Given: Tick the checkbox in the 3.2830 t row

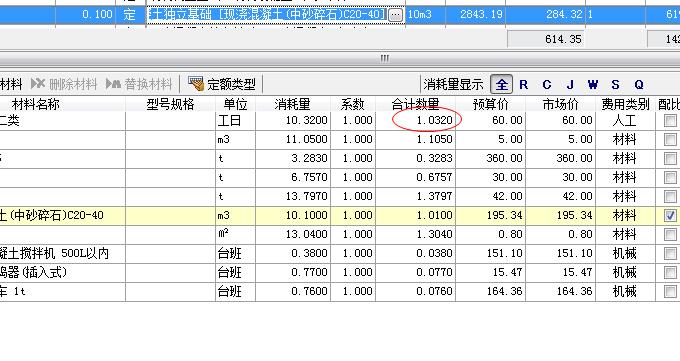Looking at the screenshot, I should click(670, 158).
